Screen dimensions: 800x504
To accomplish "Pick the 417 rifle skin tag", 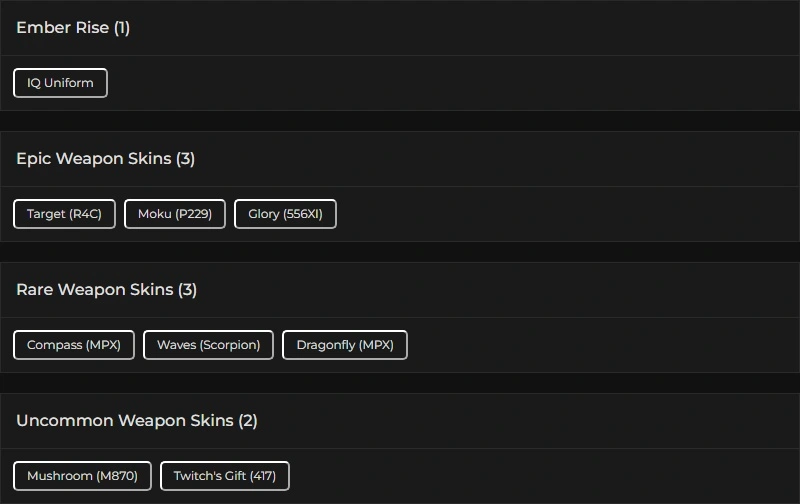I will (225, 476).
